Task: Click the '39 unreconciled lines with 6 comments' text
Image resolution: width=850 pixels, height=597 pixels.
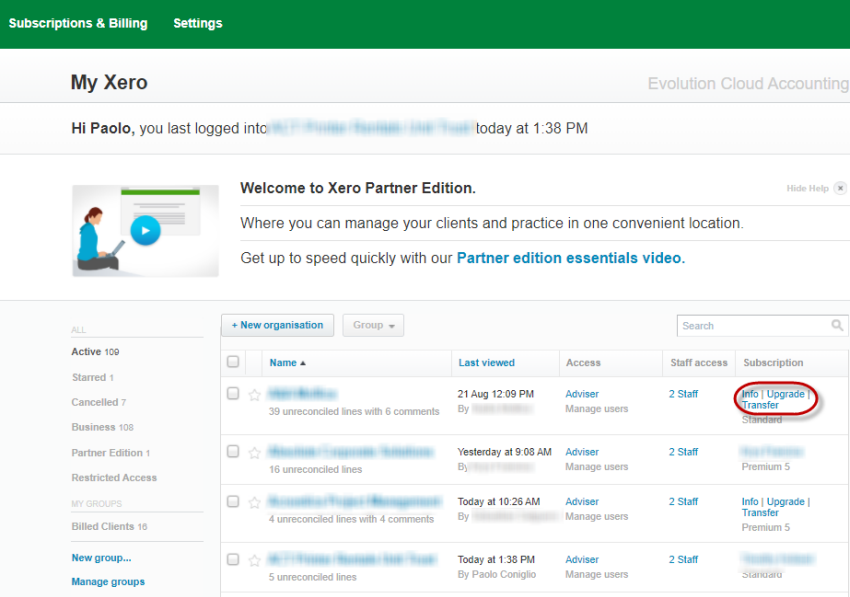Action: click(x=354, y=412)
